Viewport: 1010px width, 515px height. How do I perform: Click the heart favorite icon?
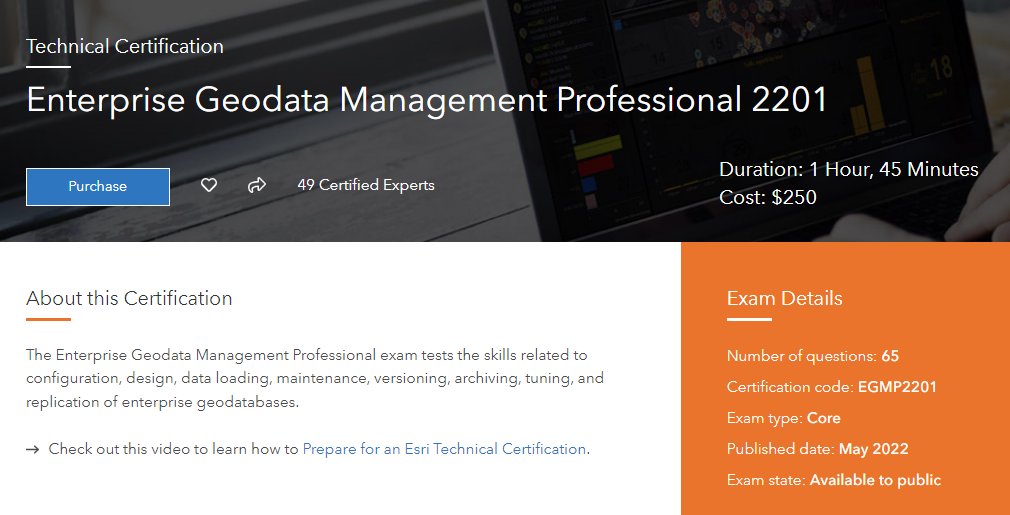pos(209,185)
